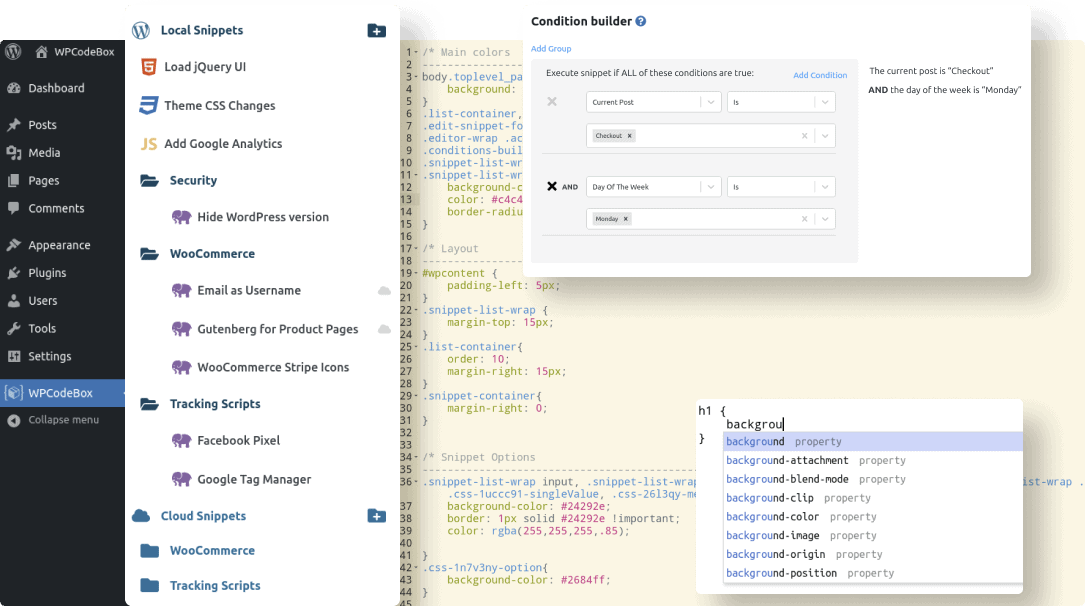Toggle cloud sync for Email as Username
Viewport: 1085px width, 606px height.
(385, 290)
